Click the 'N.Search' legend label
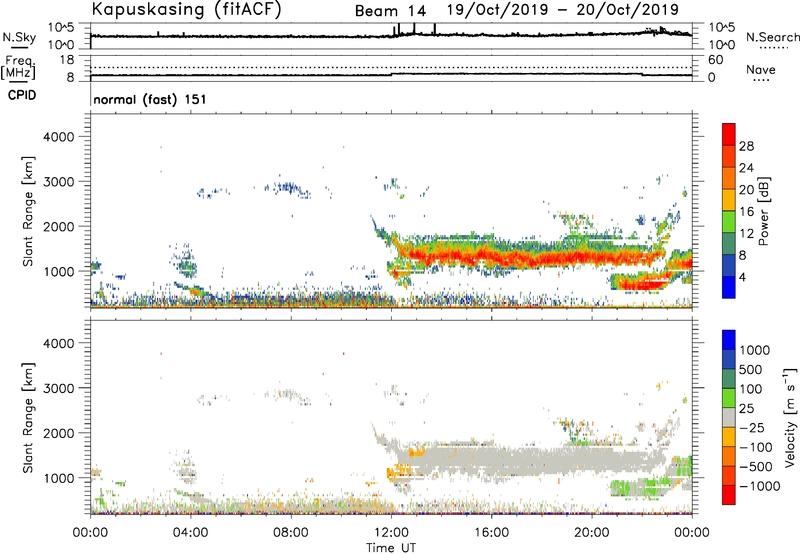Viewport: 800px width, 554px height. [x=772, y=37]
